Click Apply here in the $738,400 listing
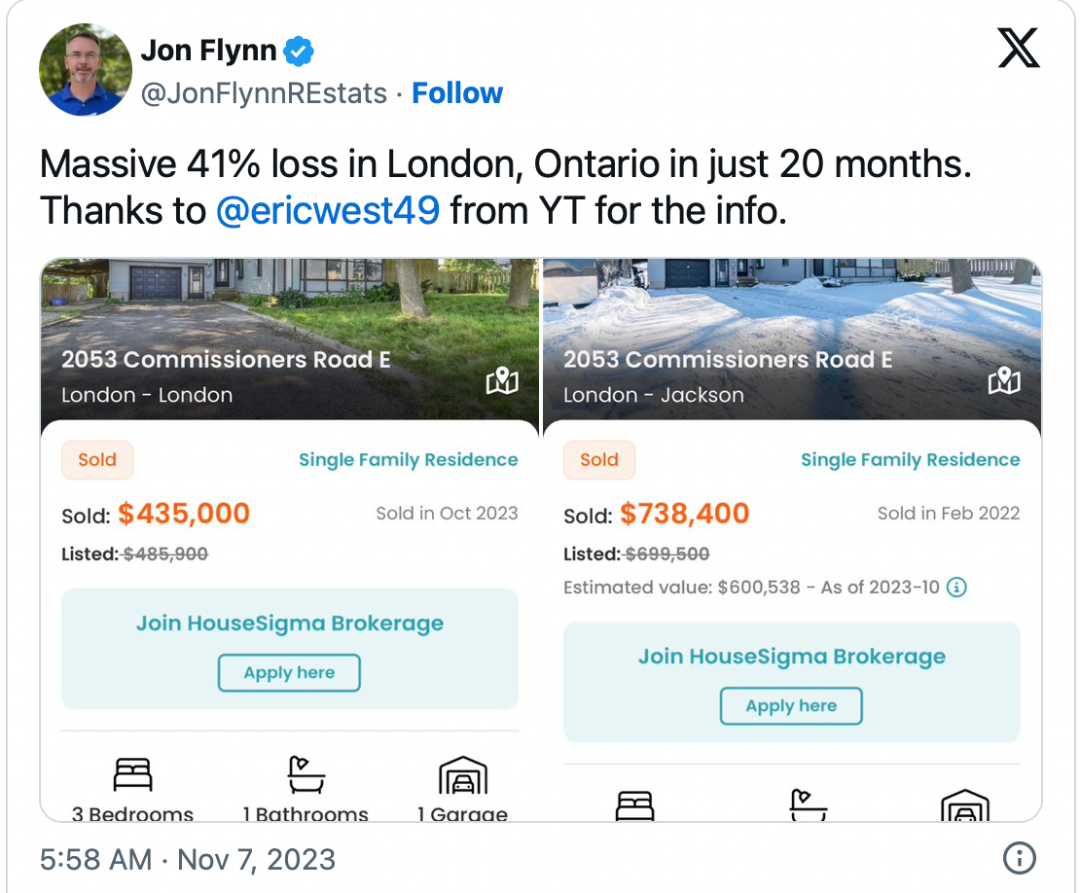Viewport: 1080px width, 893px height. 791,706
